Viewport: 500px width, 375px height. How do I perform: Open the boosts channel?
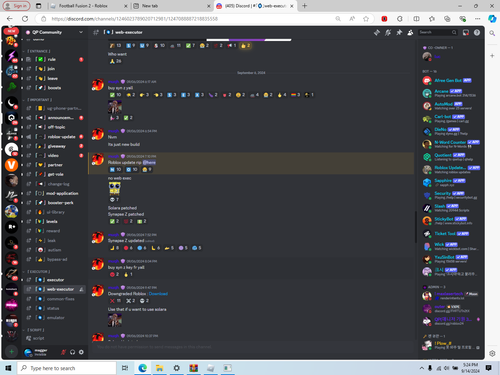[55, 88]
